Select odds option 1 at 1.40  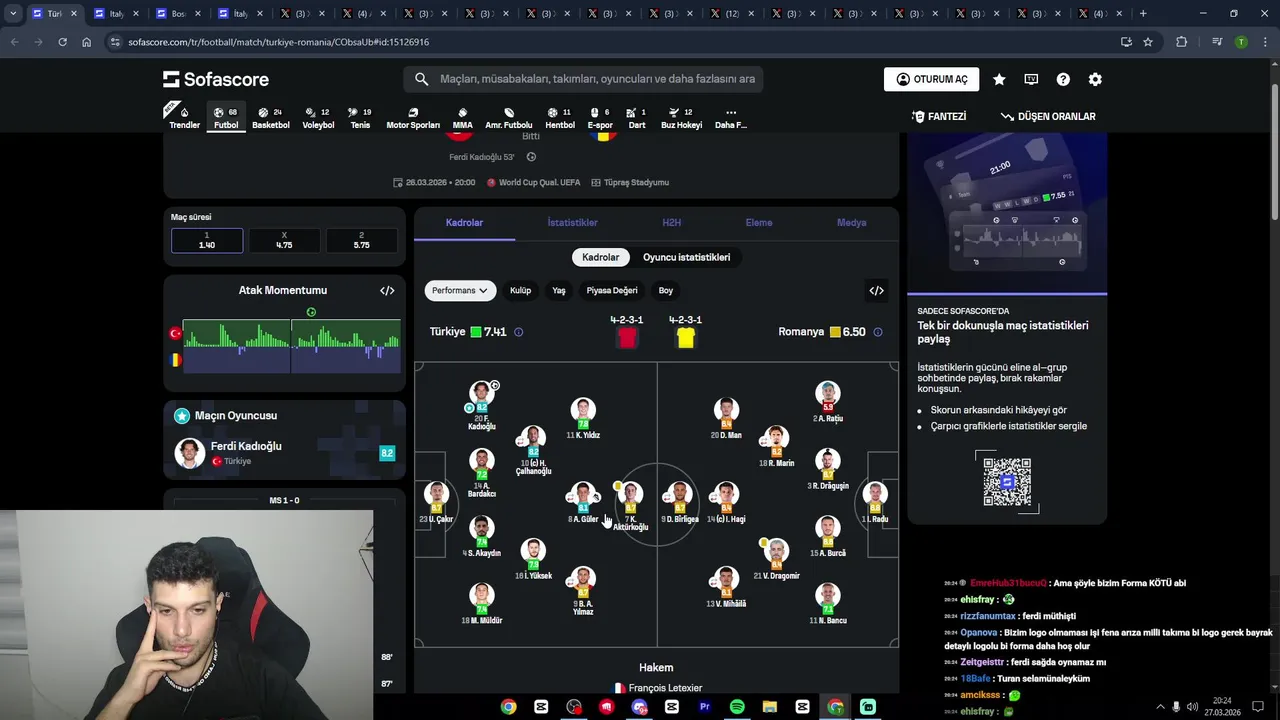click(207, 240)
